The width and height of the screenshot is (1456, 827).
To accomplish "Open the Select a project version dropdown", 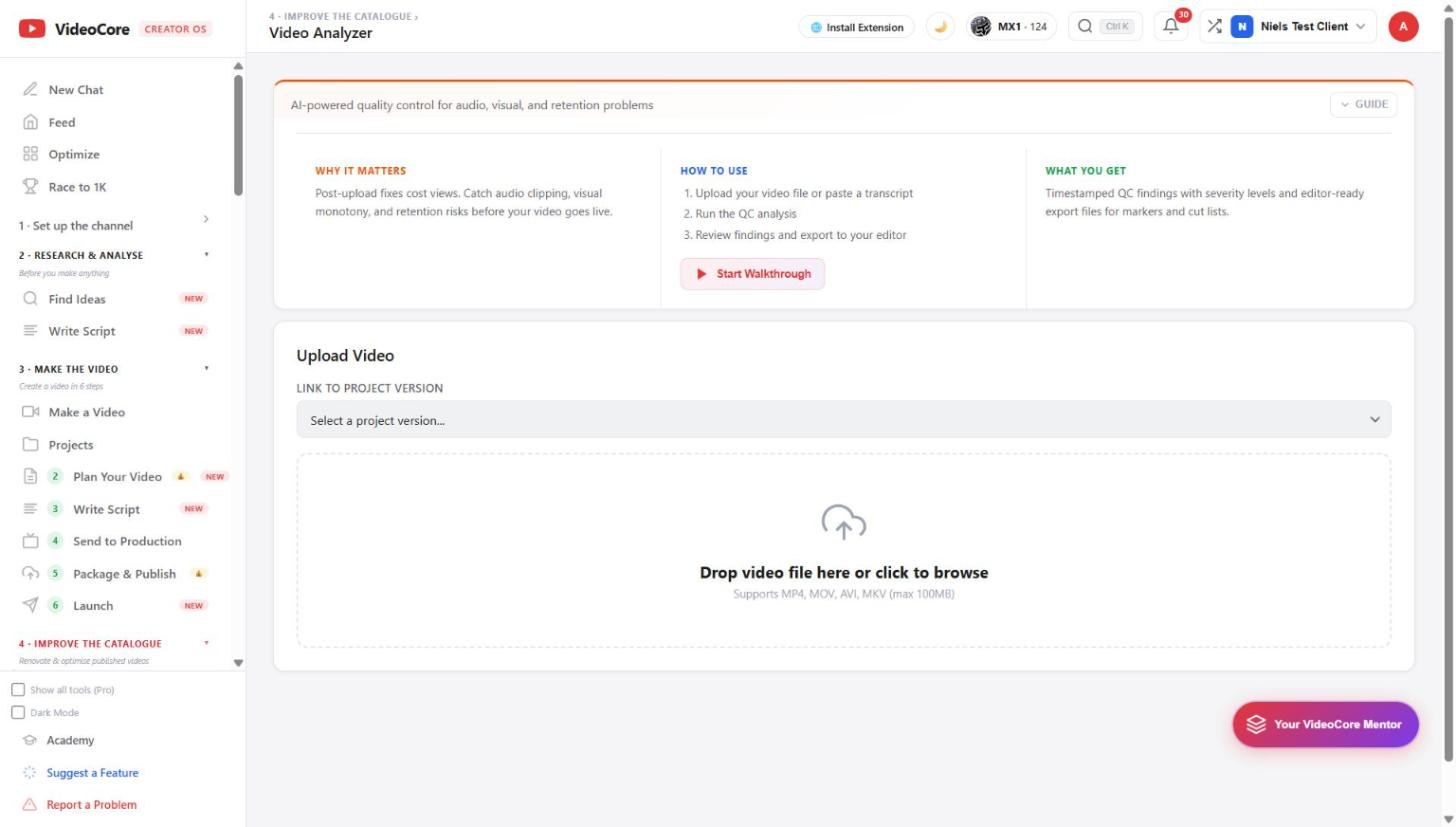I will (843, 420).
